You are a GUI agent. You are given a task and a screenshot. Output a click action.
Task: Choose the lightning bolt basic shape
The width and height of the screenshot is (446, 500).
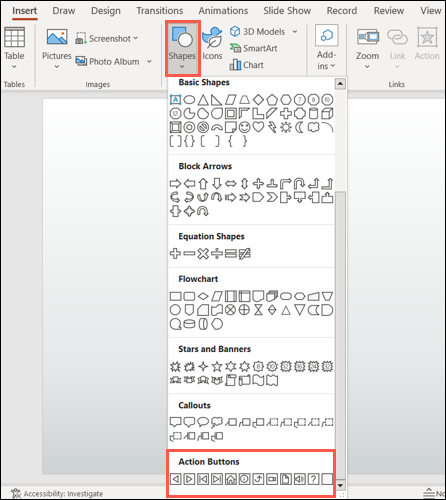(x=272, y=127)
